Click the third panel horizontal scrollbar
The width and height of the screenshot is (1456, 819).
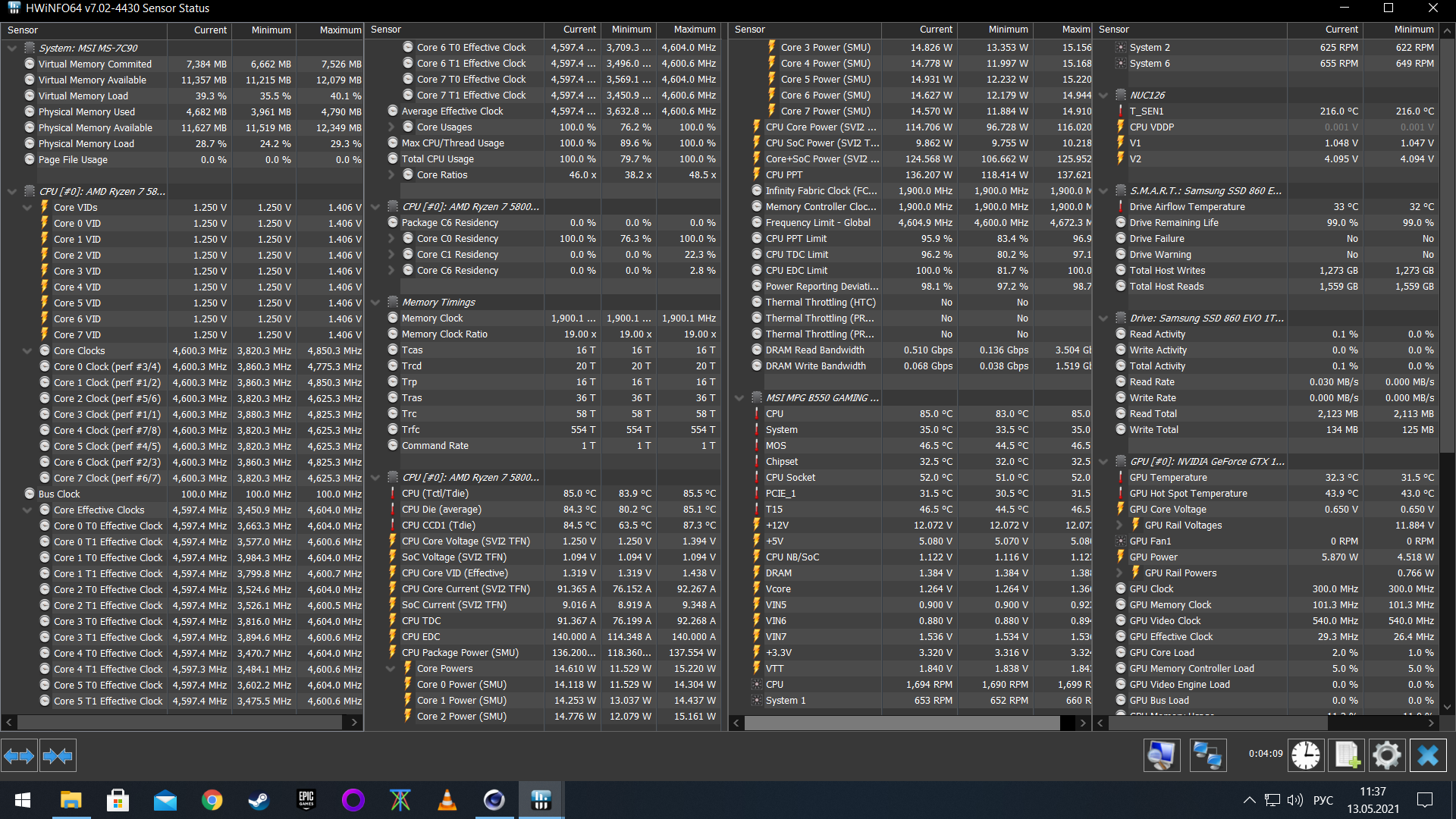(x=901, y=723)
